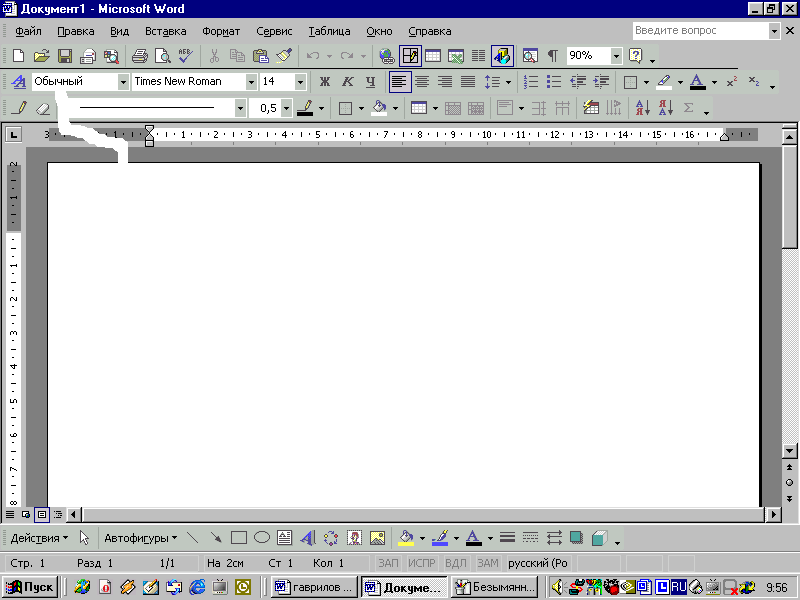Open the Styles and Formatting pane
800x600 pixels.
18,82
